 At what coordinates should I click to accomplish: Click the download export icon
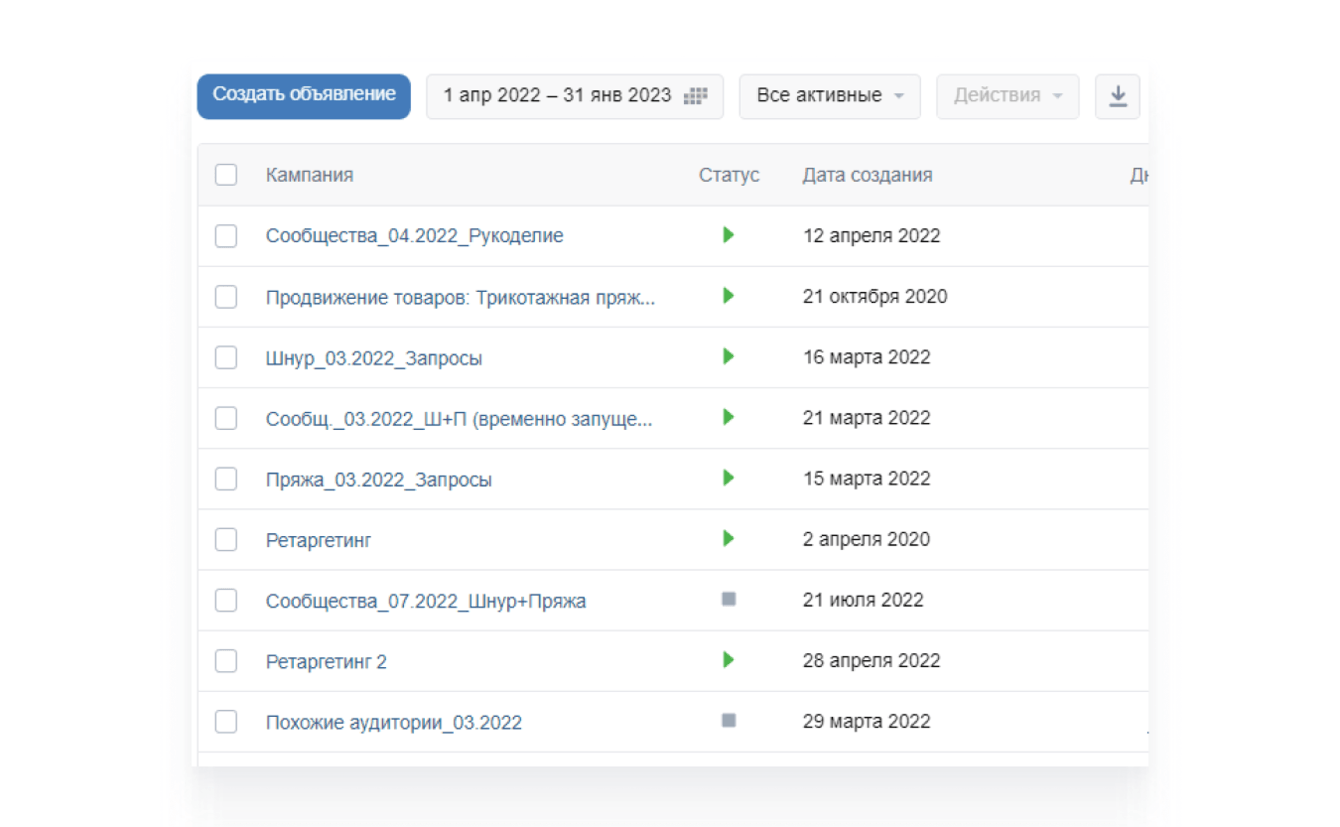click(1117, 96)
